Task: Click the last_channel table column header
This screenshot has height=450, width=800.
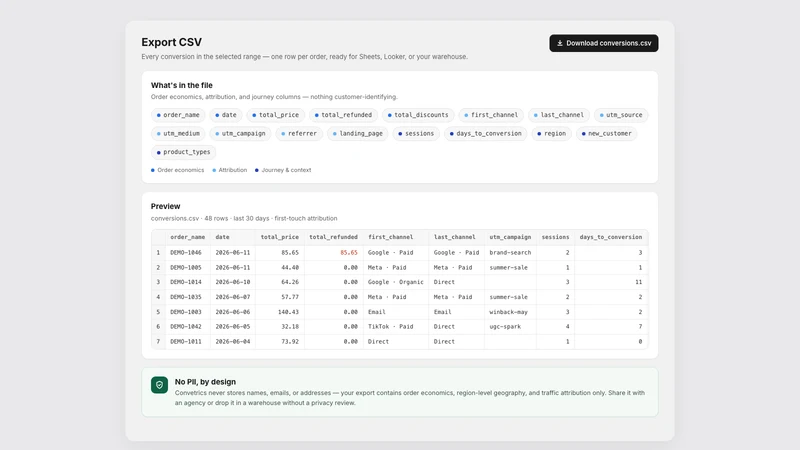Action: coord(455,237)
